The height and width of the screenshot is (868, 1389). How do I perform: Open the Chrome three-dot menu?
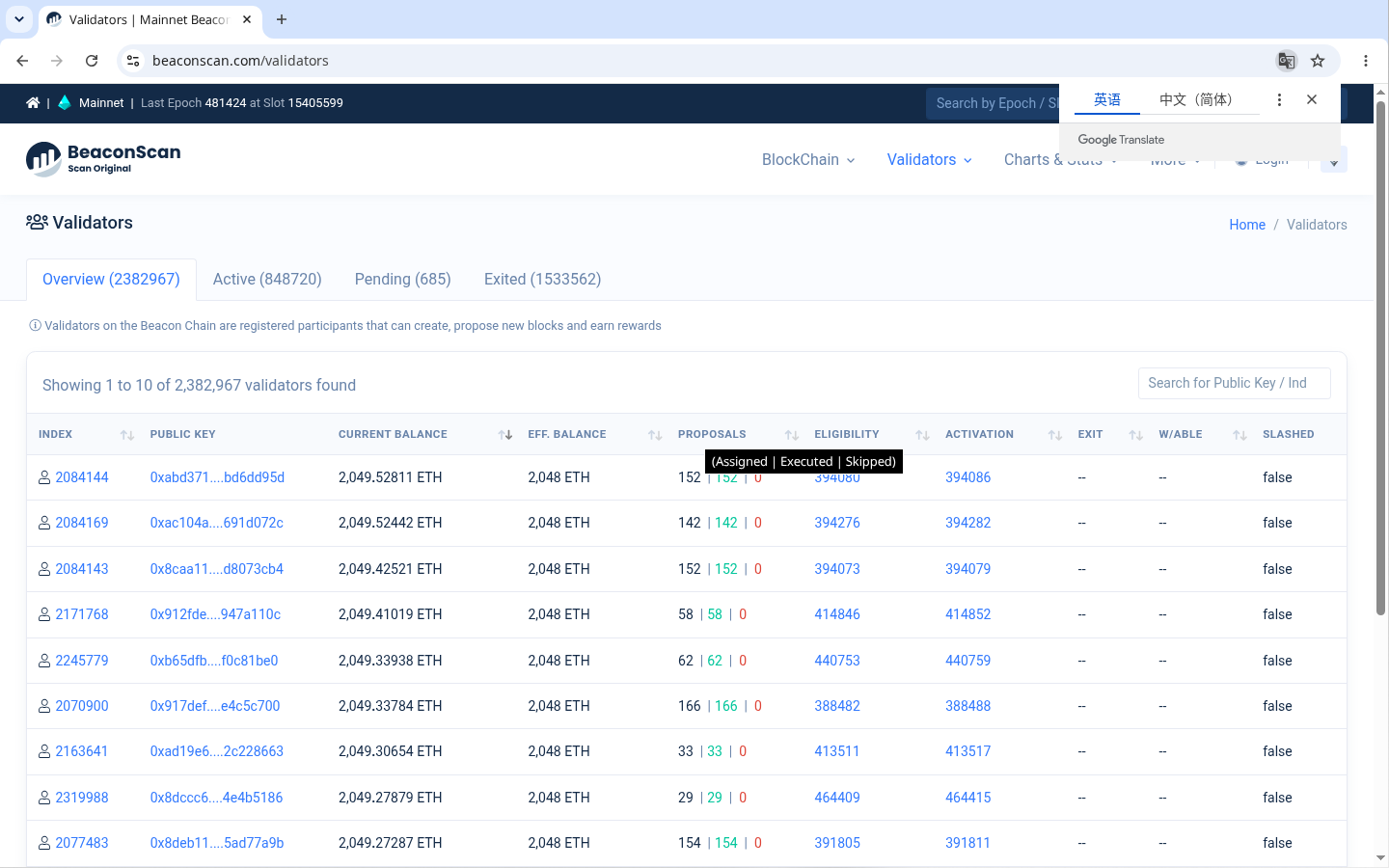pyautogui.click(x=1366, y=61)
